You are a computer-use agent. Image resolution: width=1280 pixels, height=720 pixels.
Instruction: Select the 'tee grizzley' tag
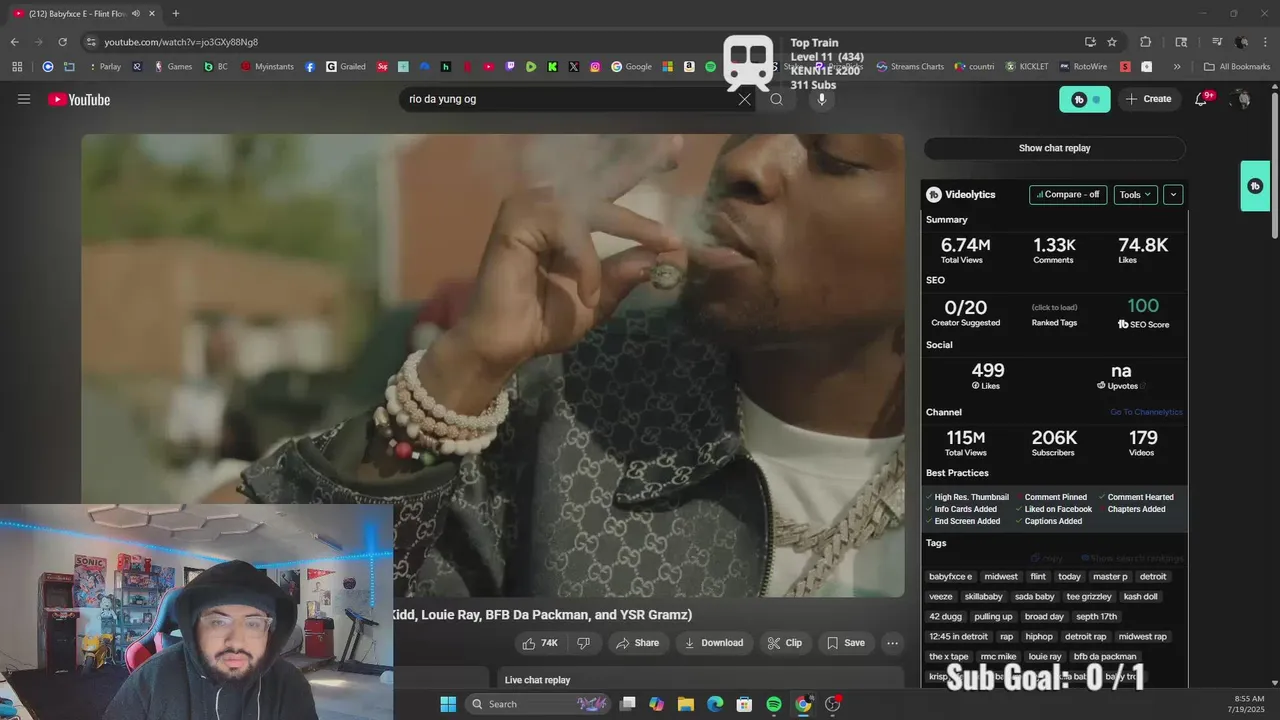[x=1089, y=597]
